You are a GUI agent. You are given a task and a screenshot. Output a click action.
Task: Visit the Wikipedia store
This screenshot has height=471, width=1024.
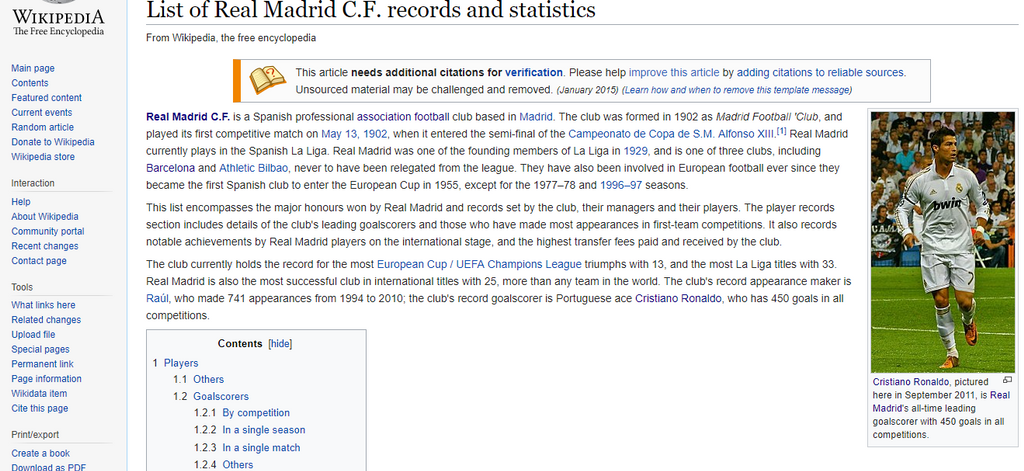click(x=42, y=157)
